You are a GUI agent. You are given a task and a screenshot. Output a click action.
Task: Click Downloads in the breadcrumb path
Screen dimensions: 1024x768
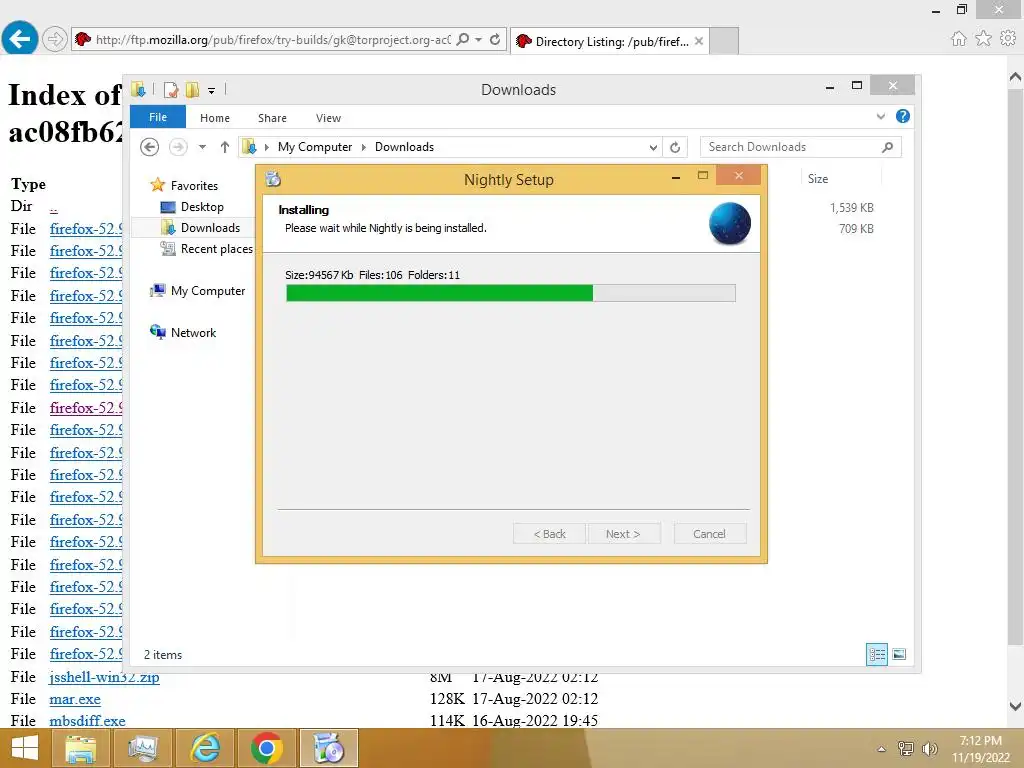[x=404, y=147]
